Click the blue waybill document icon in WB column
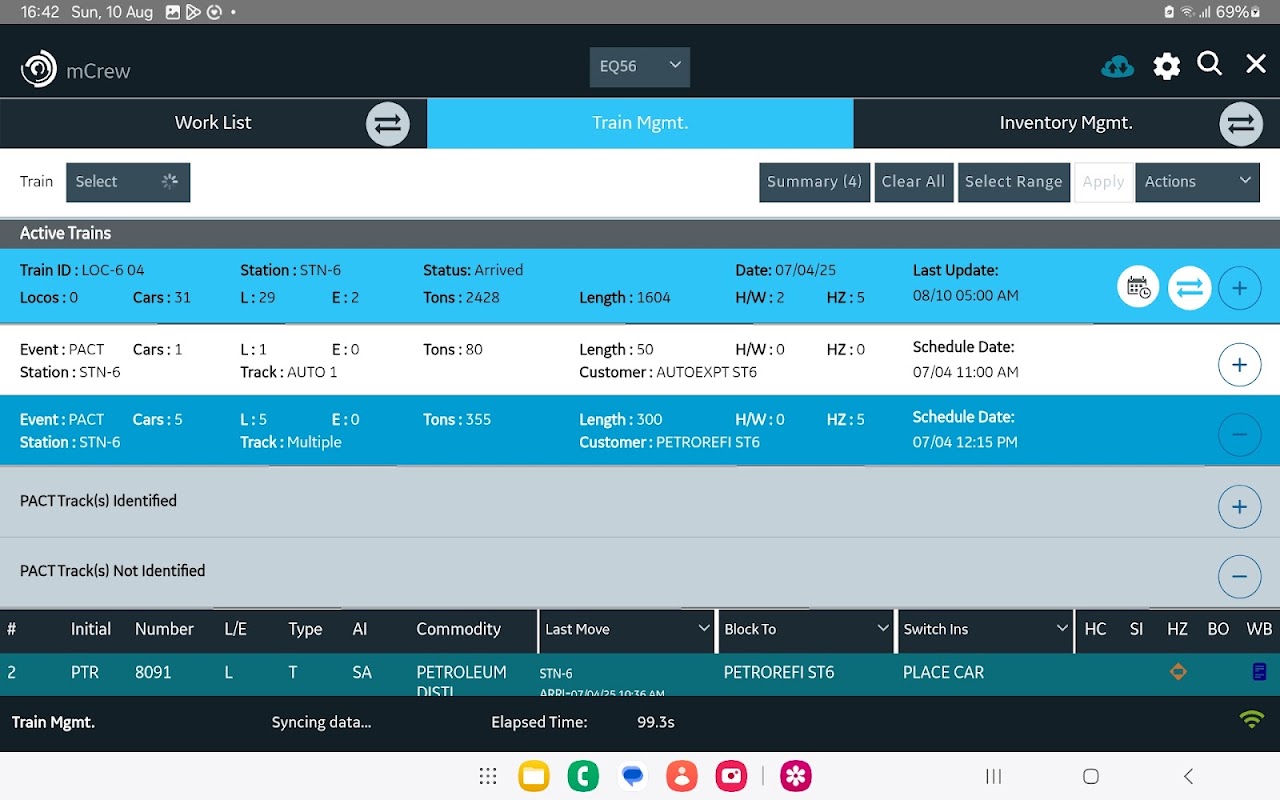Image resolution: width=1280 pixels, height=800 pixels. coord(1259,672)
